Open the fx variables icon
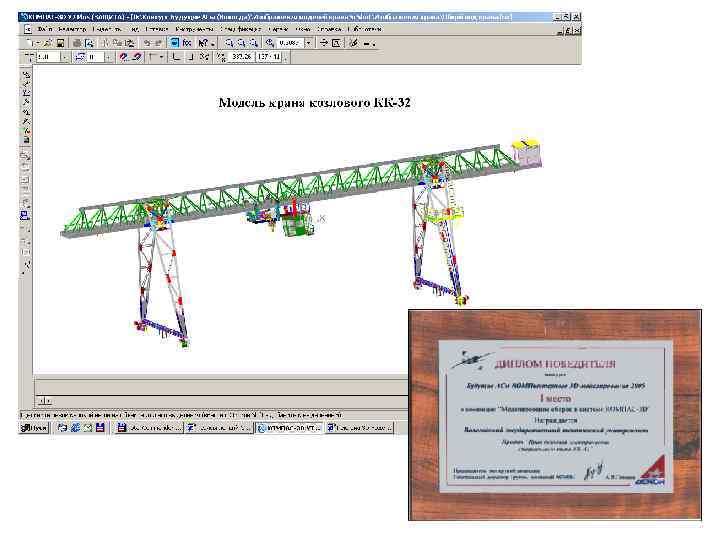This screenshot has height=540, width=720. [186, 43]
